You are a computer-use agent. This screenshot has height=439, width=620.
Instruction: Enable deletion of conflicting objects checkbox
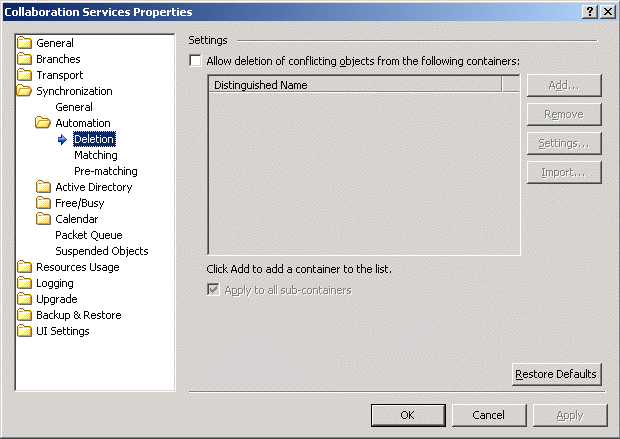(x=195, y=61)
